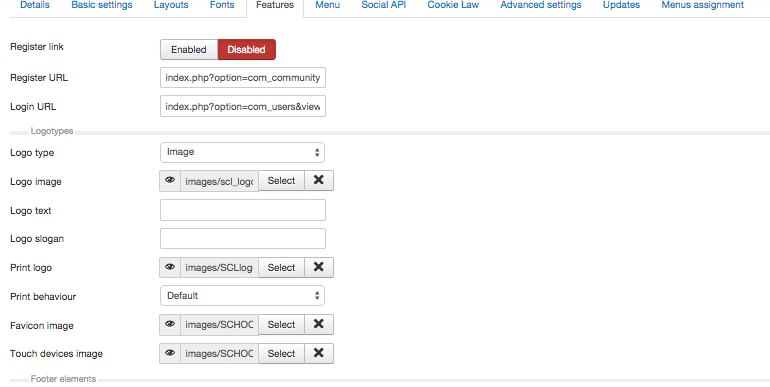This screenshot has width=770, height=387.
Task: Click the Touch devices image label
Action: 56,354
